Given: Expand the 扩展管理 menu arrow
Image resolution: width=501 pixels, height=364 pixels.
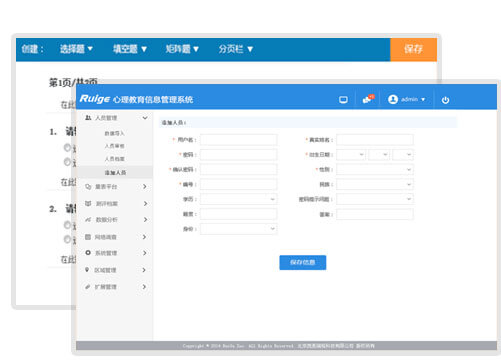Looking at the screenshot, I should point(144,287).
